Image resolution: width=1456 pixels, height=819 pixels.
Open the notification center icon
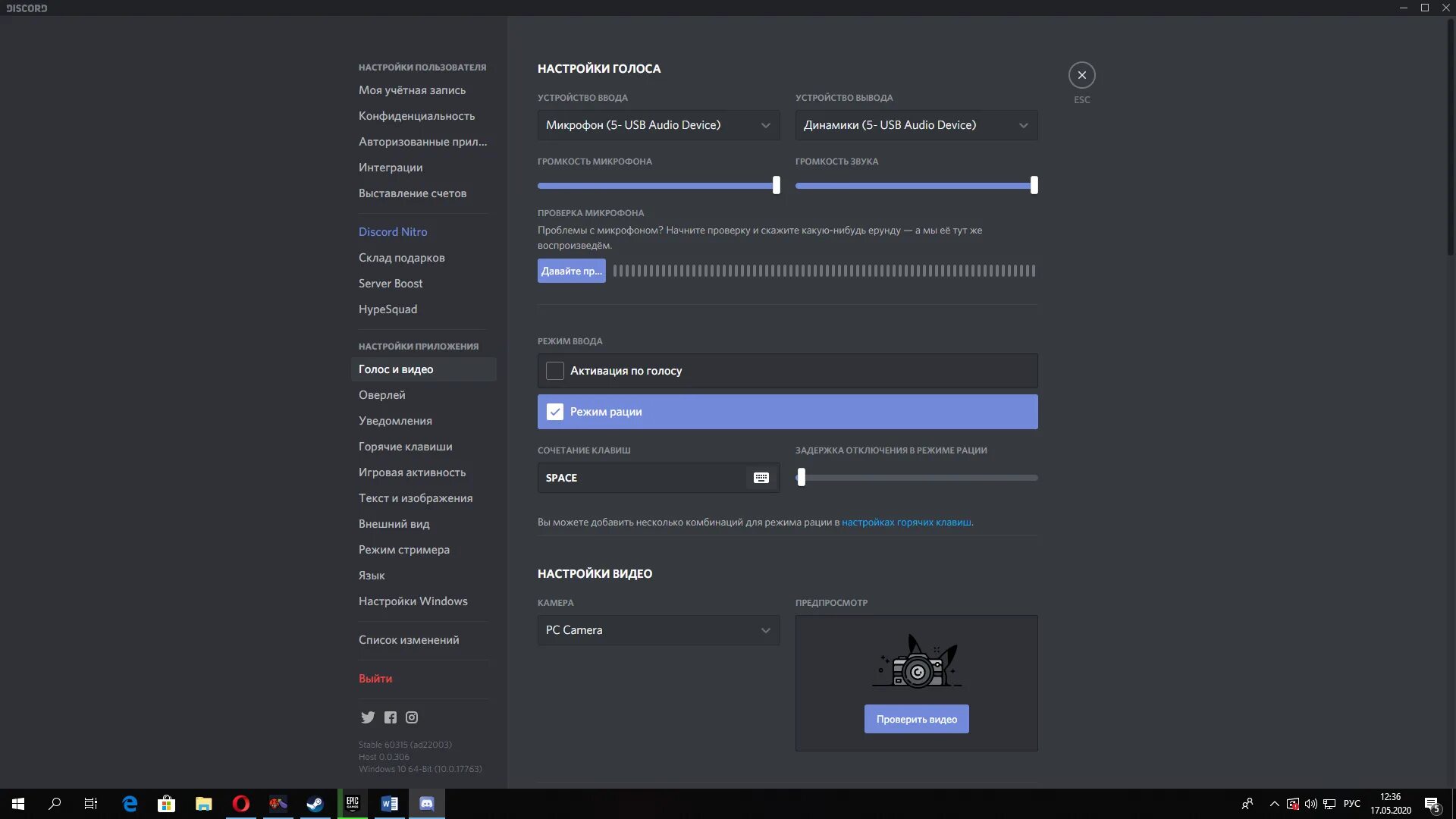pyautogui.click(x=1432, y=804)
